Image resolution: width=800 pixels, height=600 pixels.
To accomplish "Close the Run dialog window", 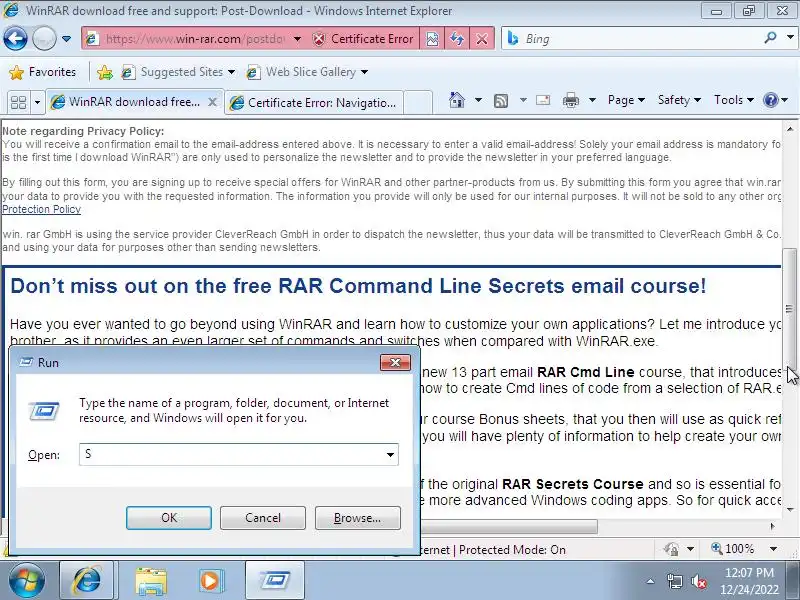I will pyautogui.click(x=395, y=363).
